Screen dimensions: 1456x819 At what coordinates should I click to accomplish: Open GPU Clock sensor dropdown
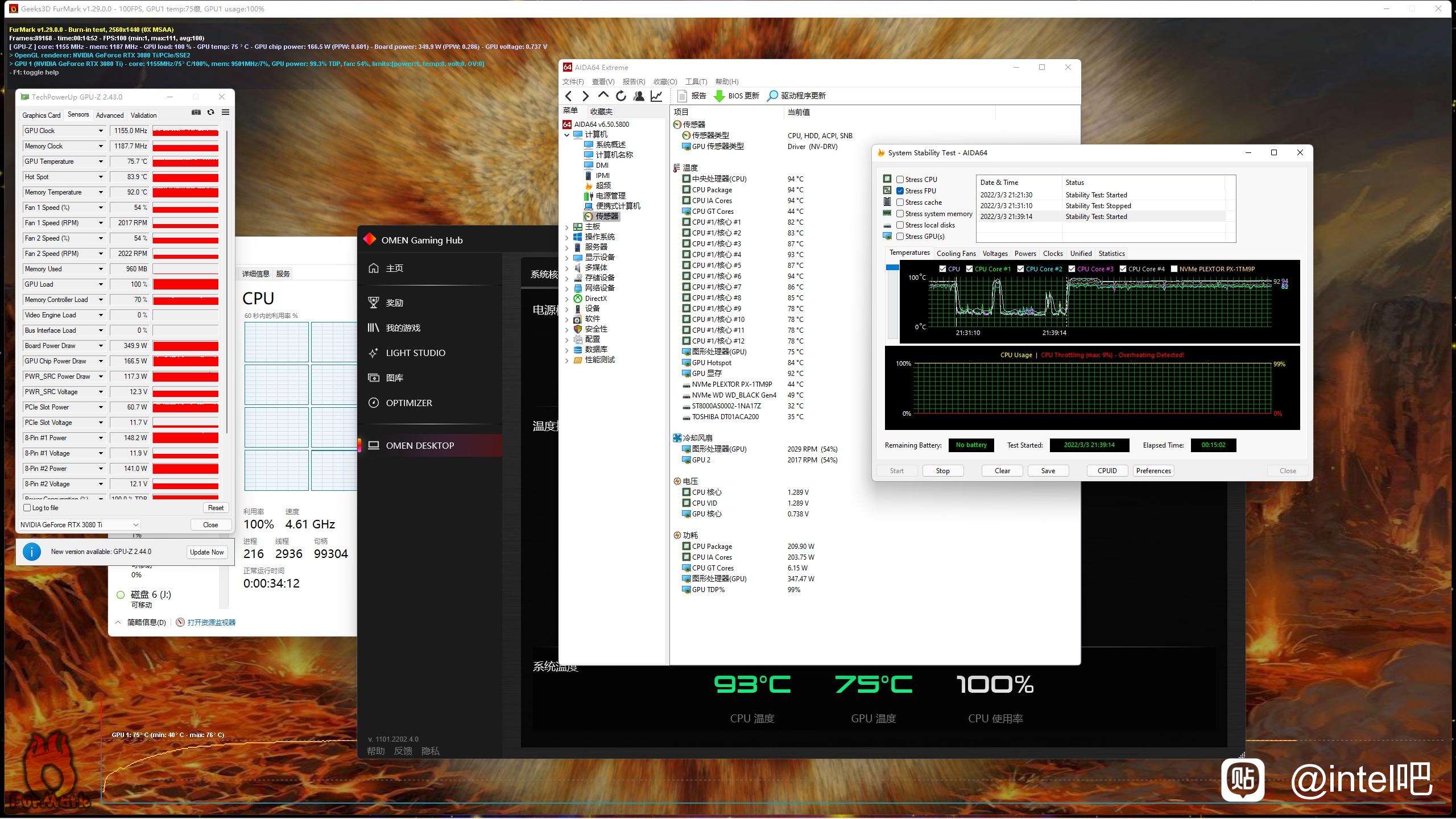coord(101,131)
